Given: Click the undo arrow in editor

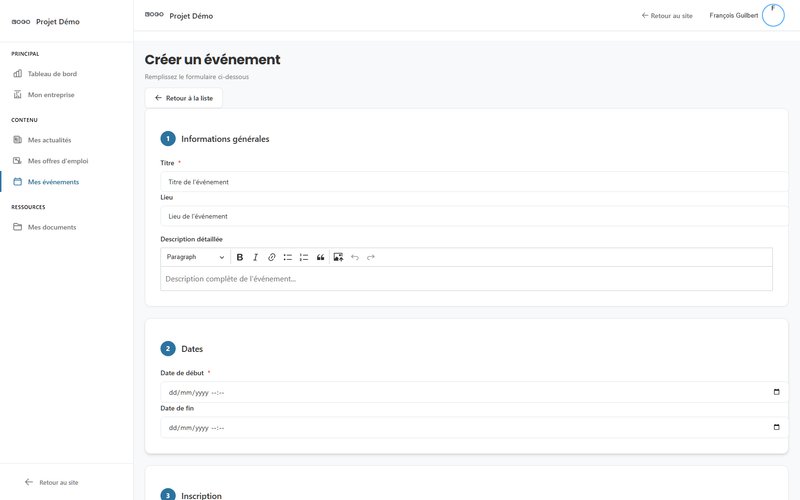Looking at the screenshot, I should [354, 257].
